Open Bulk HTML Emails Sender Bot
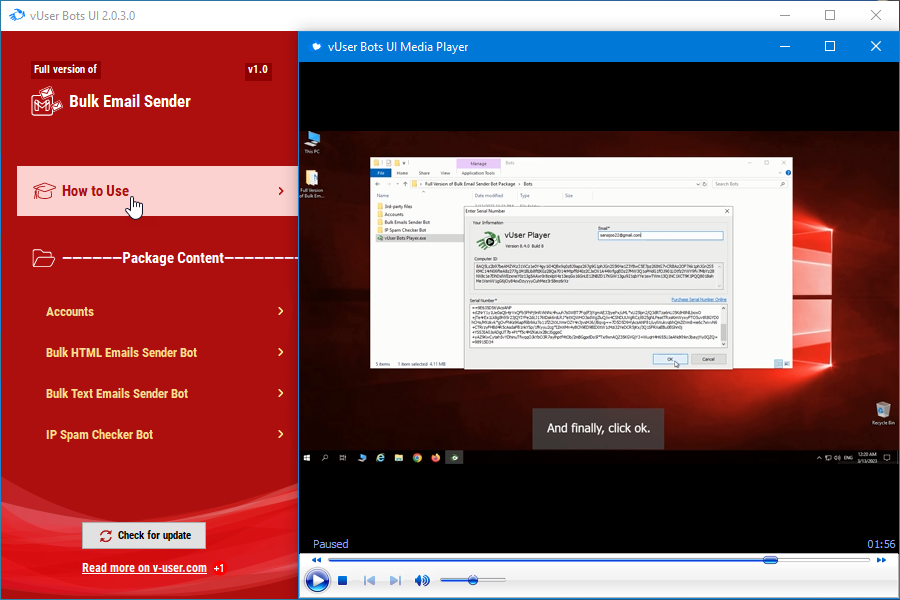The height and width of the screenshot is (600, 900). 121,353
